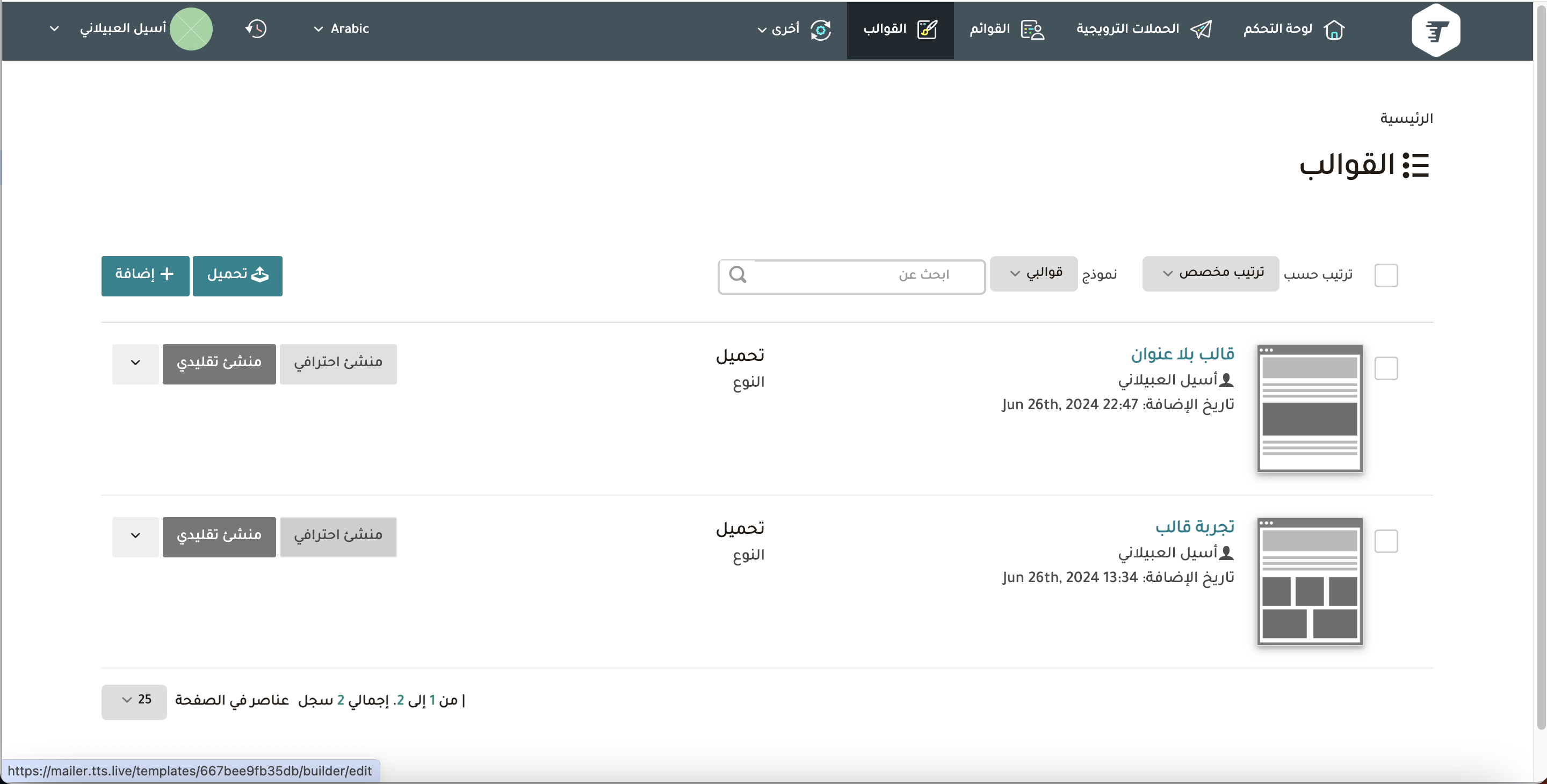Open the قوالبي template filter dropdown
Viewport: 1547px width, 784px height.
point(1033,274)
